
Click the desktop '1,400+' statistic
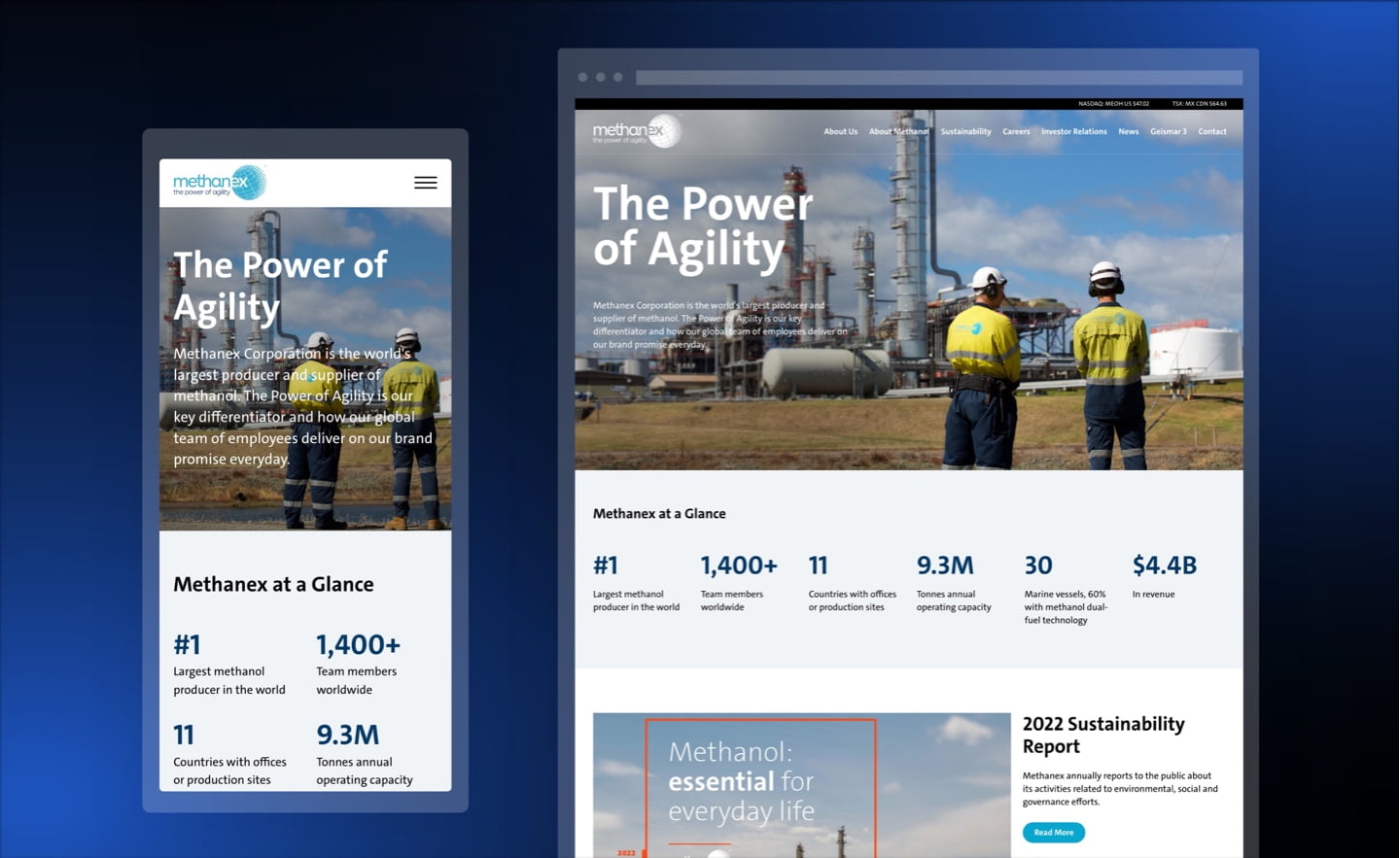pyautogui.click(x=739, y=565)
